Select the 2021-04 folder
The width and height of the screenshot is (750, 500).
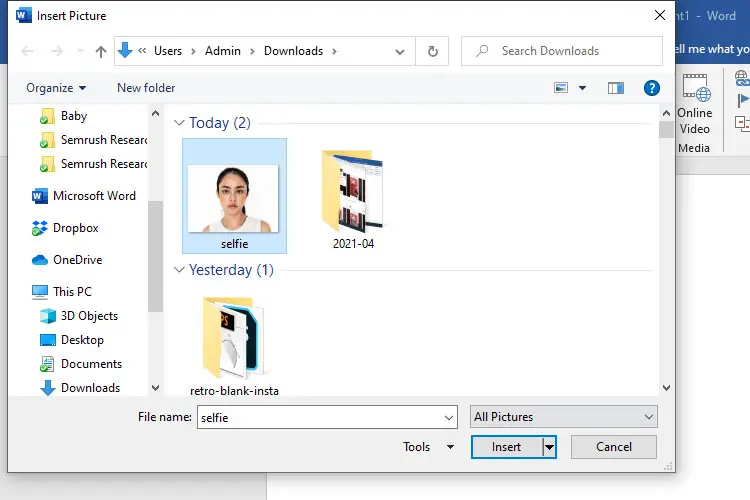tap(353, 199)
